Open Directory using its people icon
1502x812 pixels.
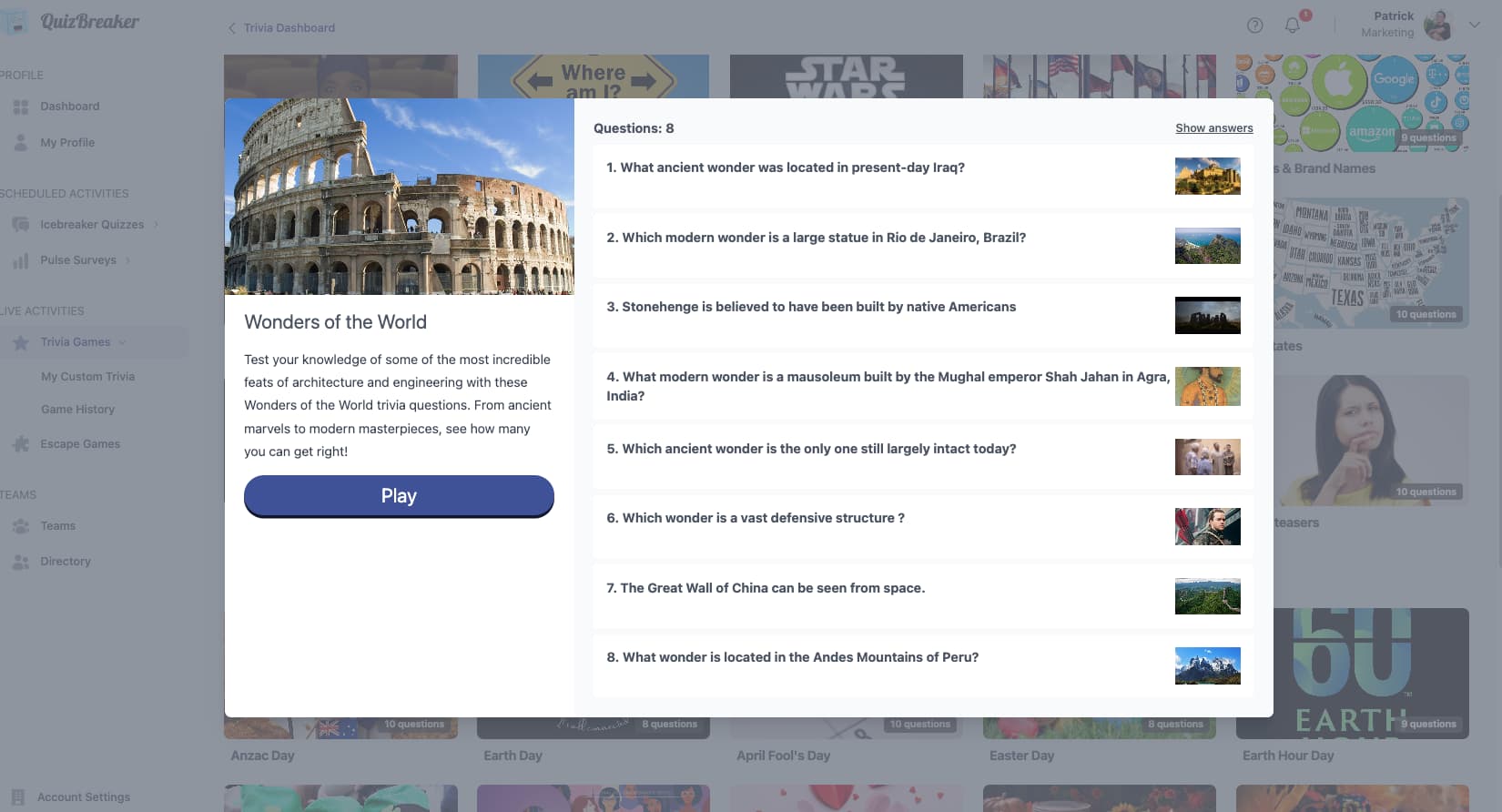click(20, 561)
